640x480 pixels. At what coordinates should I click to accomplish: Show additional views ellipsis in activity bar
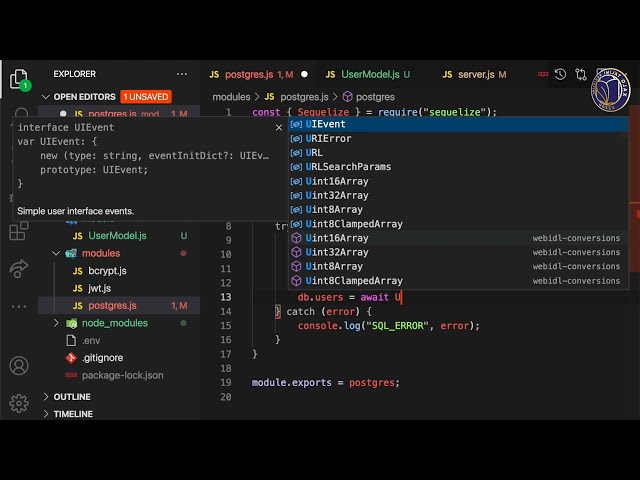[19, 306]
